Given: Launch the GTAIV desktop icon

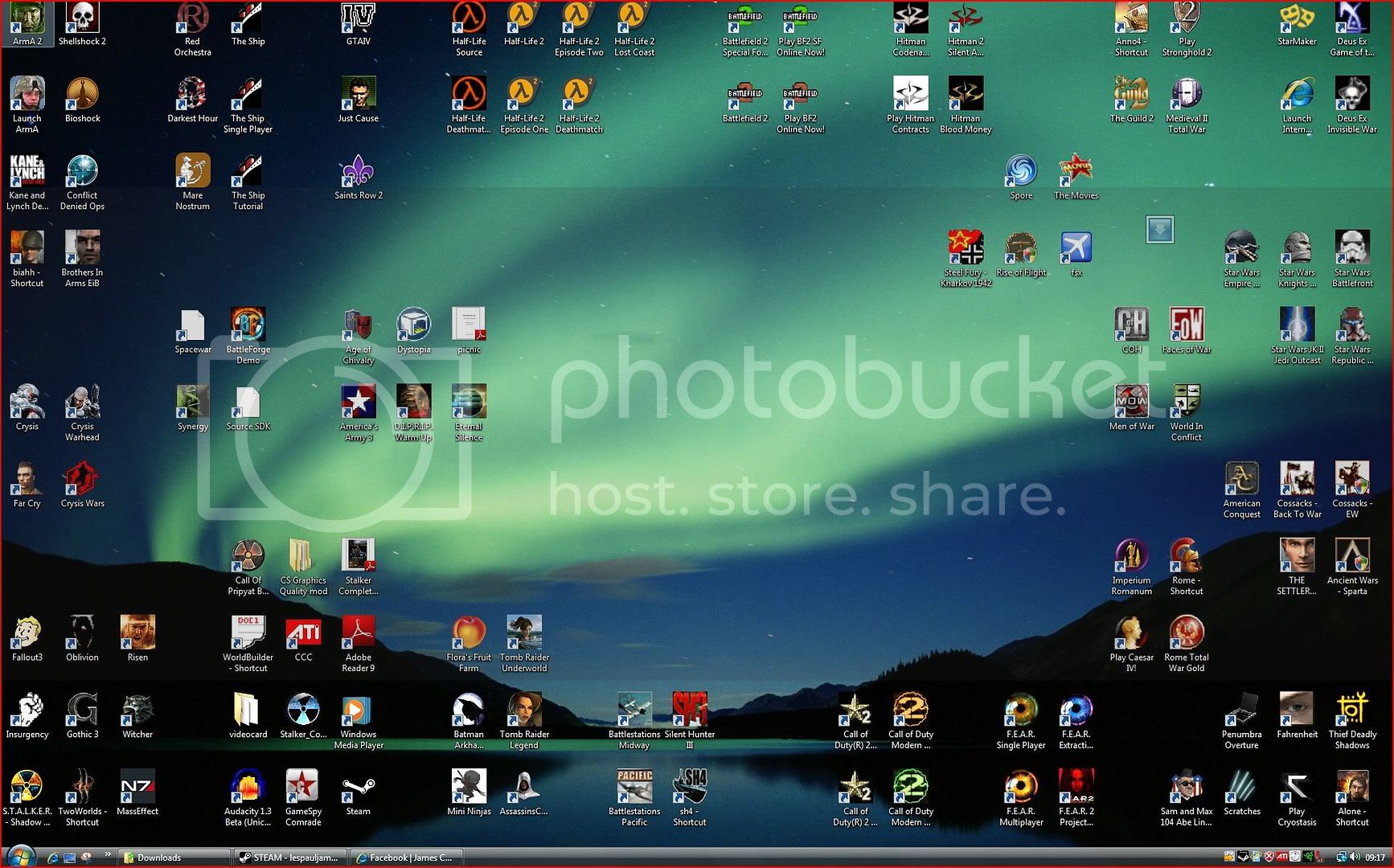Looking at the screenshot, I should click(x=358, y=19).
